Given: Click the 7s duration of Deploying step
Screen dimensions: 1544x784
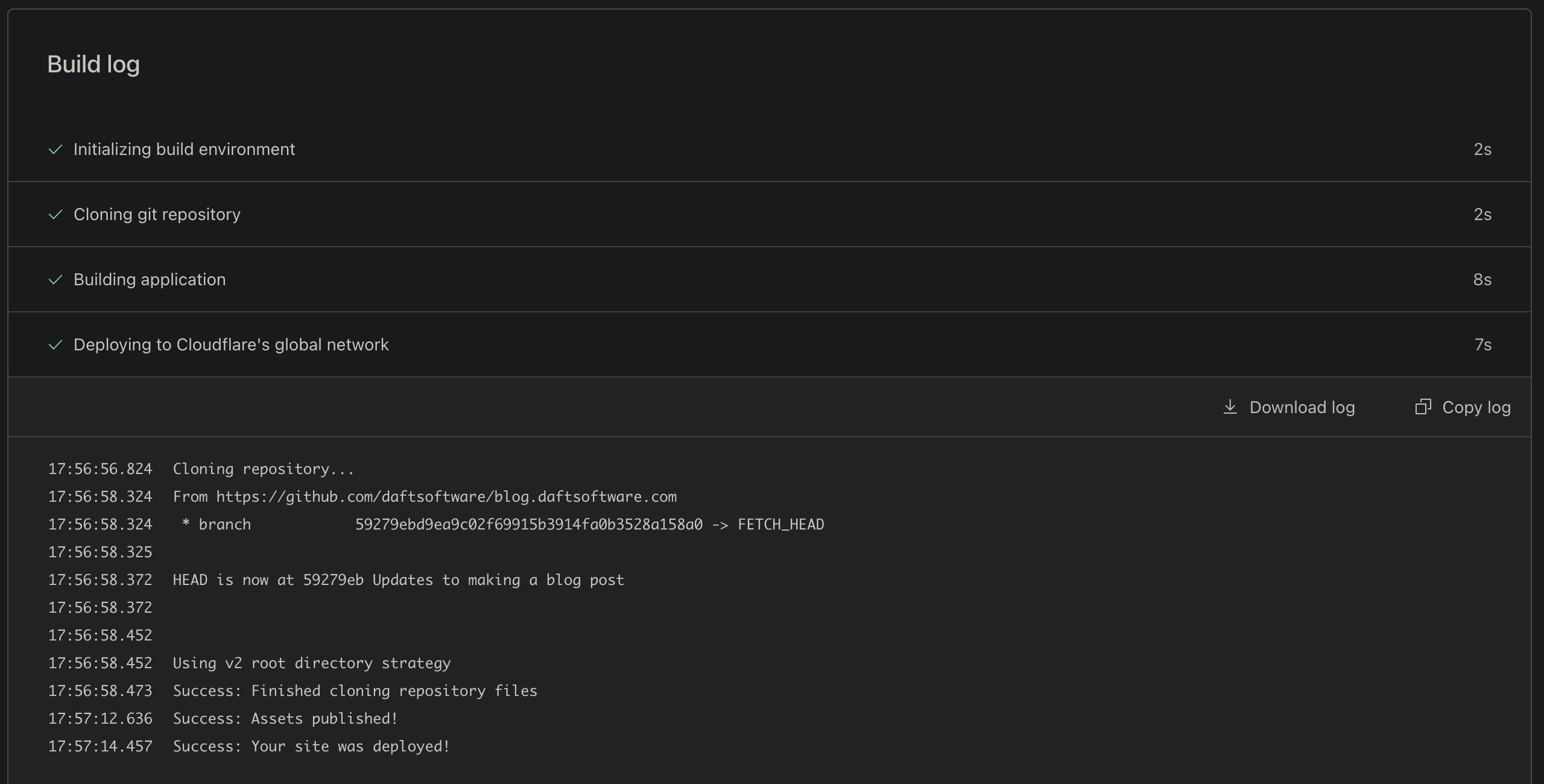Looking at the screenshot, I should 1482,345.
